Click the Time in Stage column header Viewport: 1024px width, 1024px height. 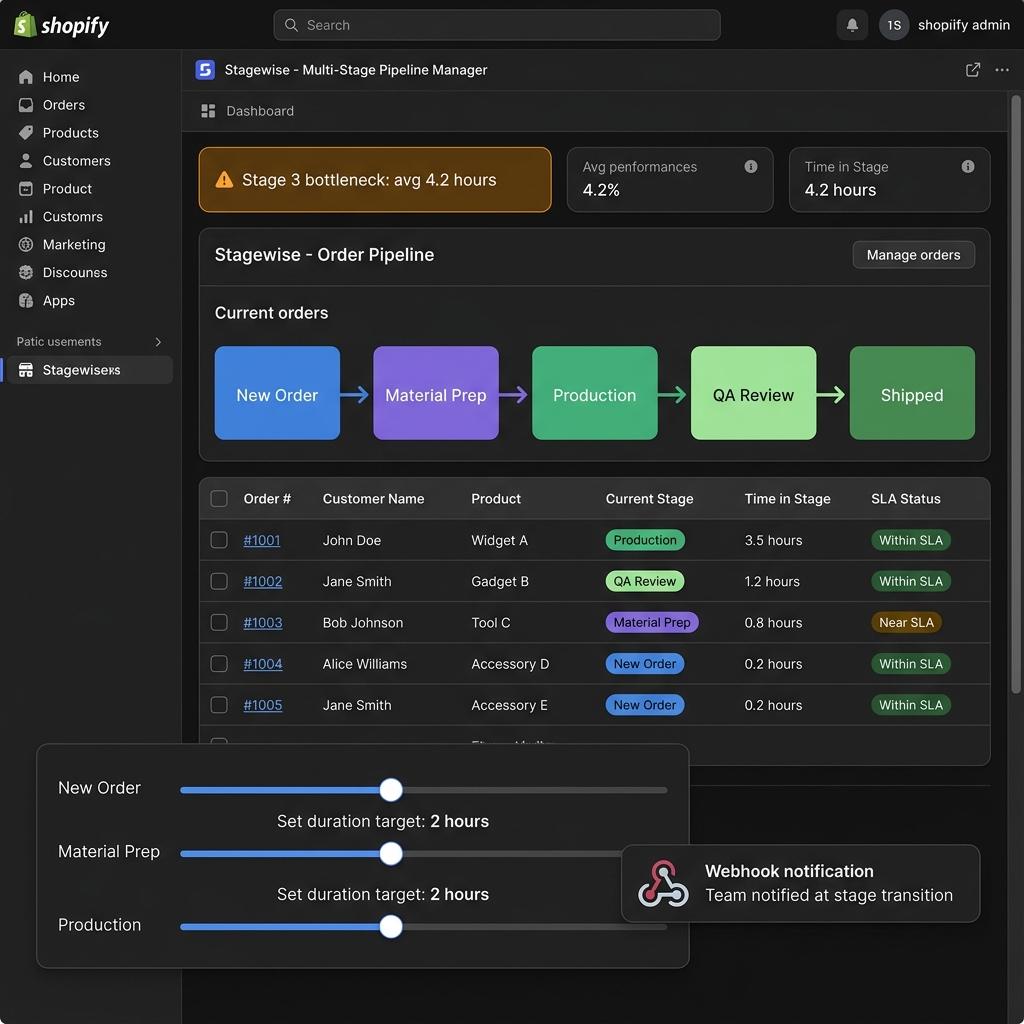point(787,498)
